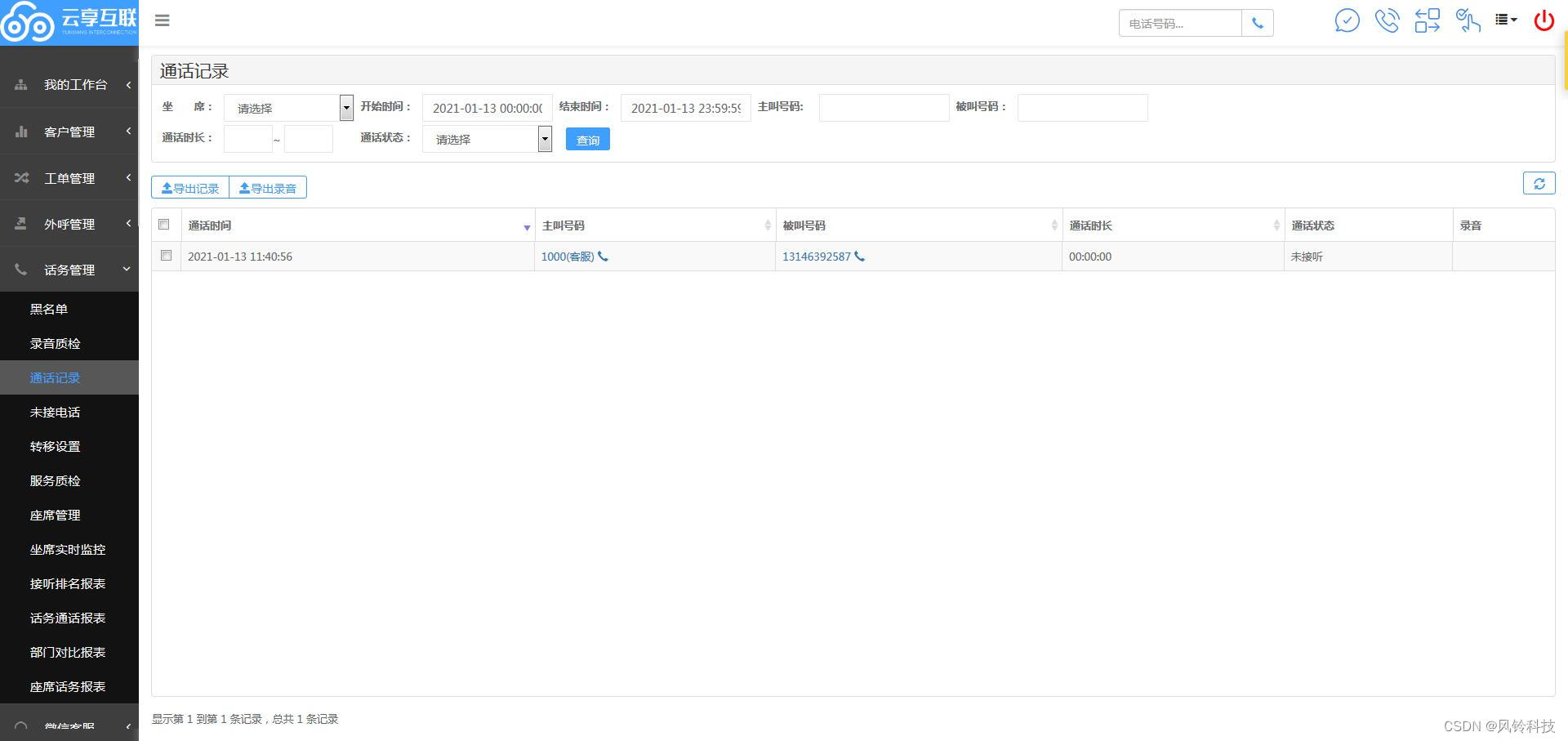Open the list dropdown icon in top toolbar
This screenshot has height=741, width=1568.
click(1506, 20)
